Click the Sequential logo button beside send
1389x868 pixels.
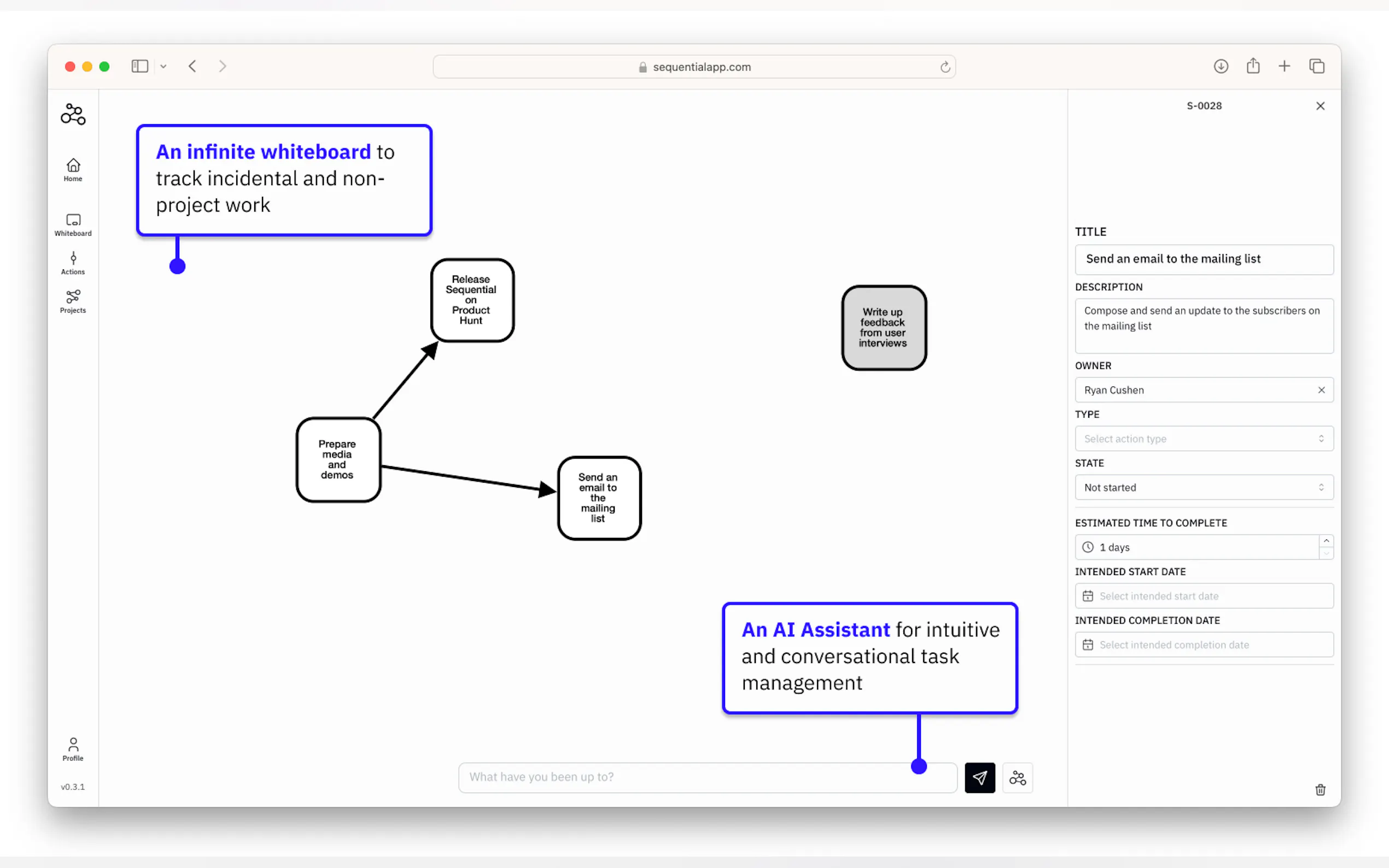click(1018, 777)
